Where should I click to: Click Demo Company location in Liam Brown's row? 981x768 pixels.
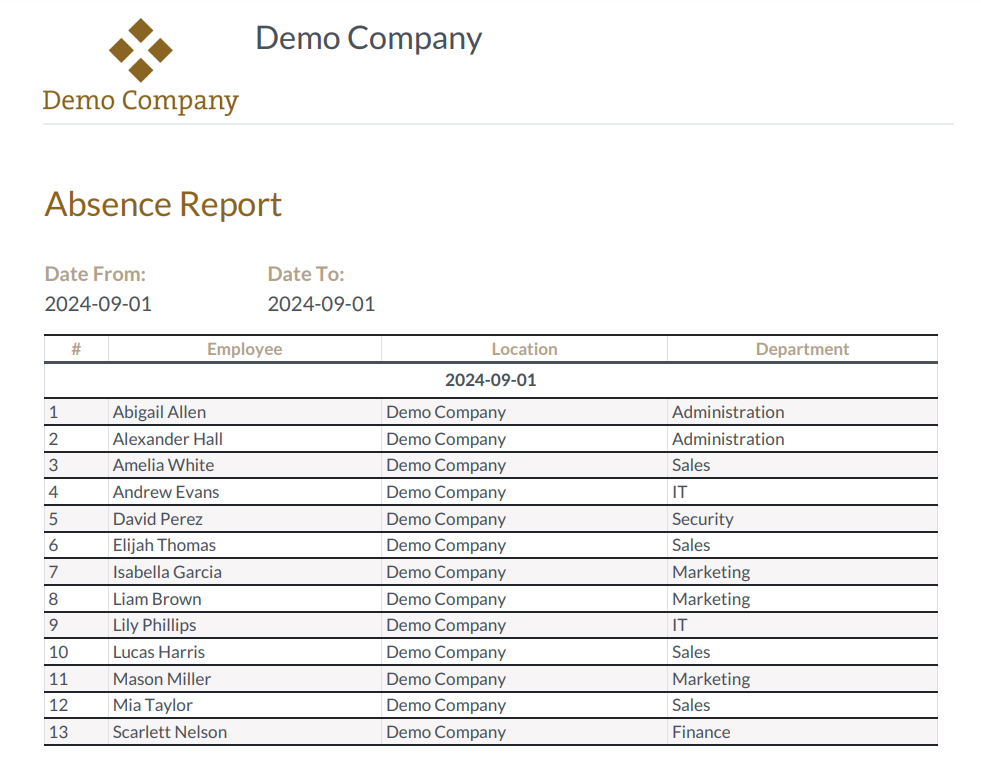(446, 599)
